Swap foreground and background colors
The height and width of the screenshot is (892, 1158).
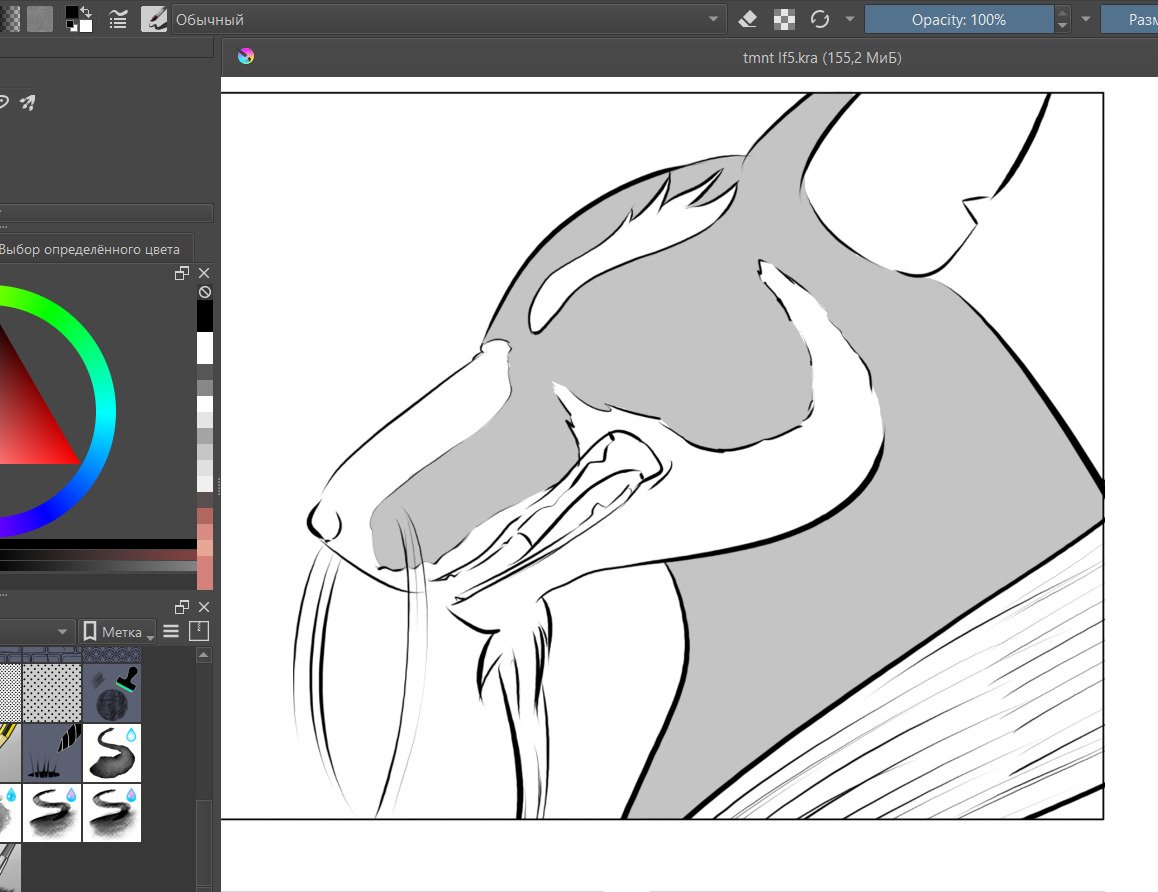click(x=86, y=11)
